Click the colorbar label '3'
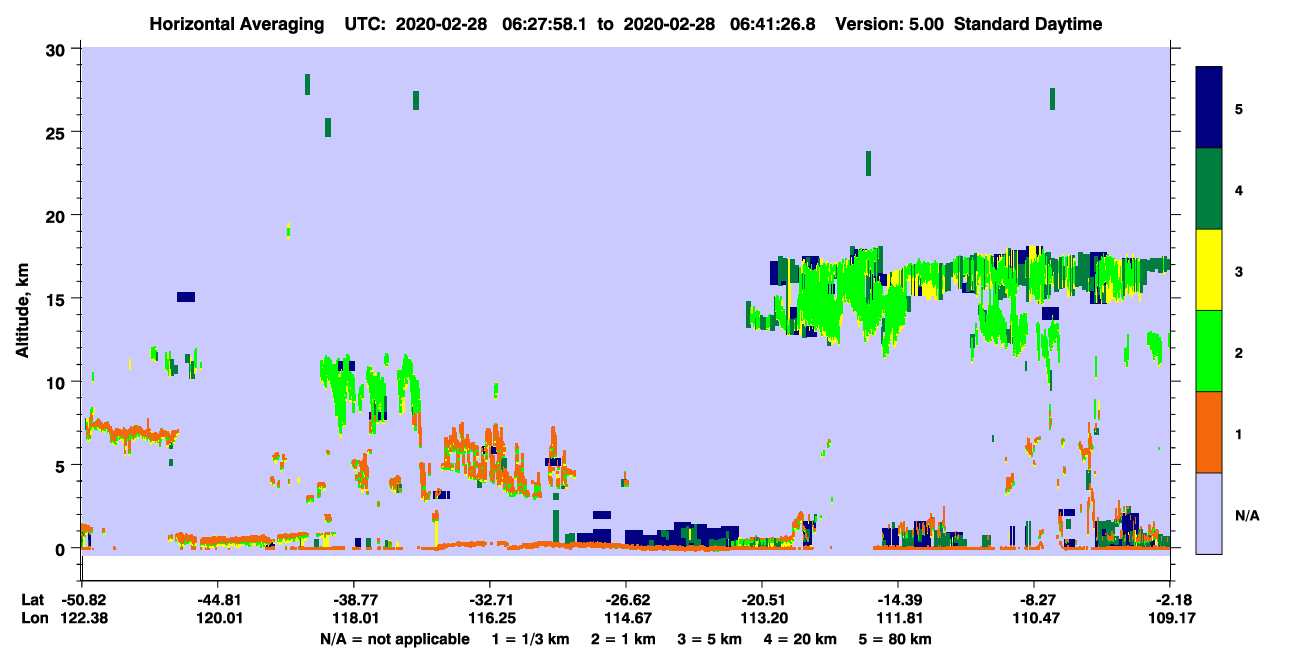This screenshot has height=667, width=1300. [x=1239, y=270]
